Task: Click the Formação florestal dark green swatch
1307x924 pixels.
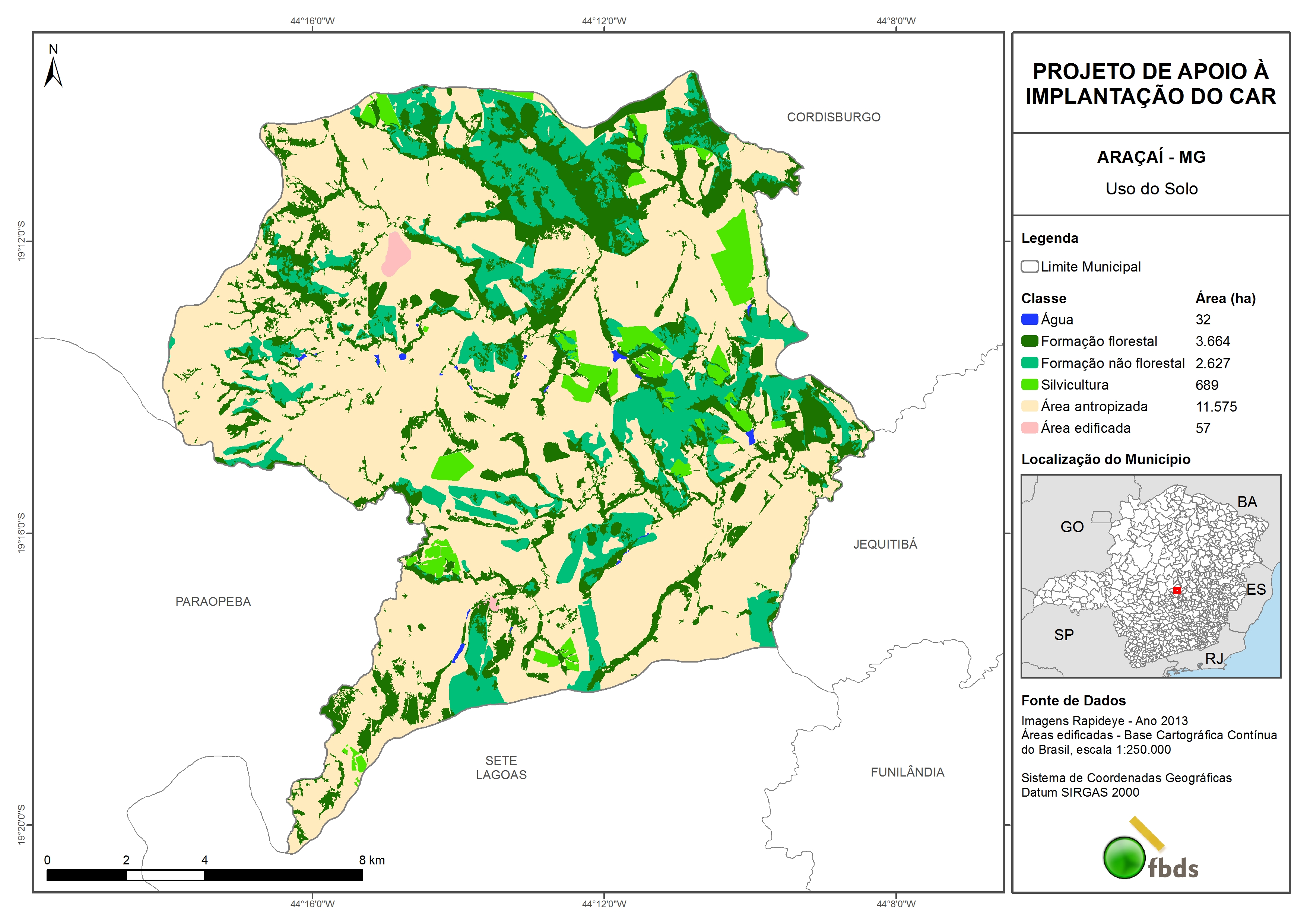Action: pyautogui.click(x=1029, y=341)
